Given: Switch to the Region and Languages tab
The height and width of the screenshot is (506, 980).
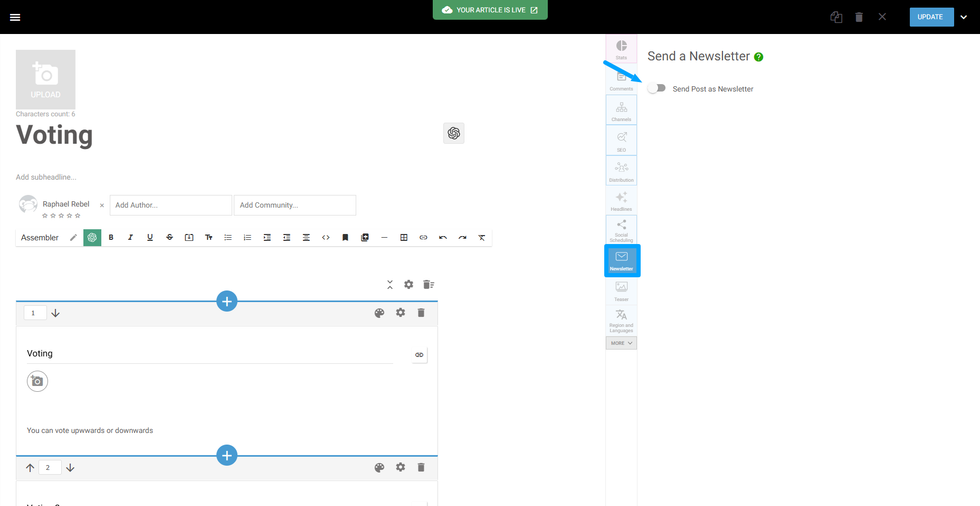Looking at the screenshot, I should [621, 319].
